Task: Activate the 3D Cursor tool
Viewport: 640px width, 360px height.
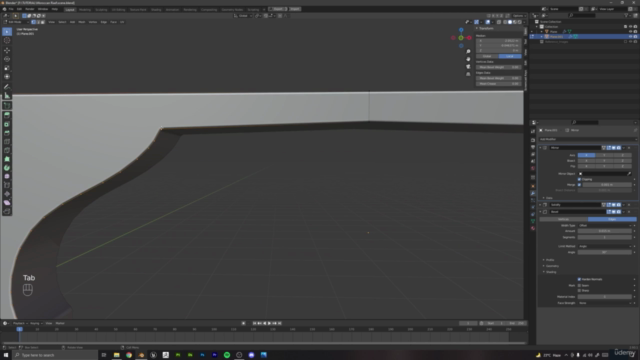Action: pos(7,40)
